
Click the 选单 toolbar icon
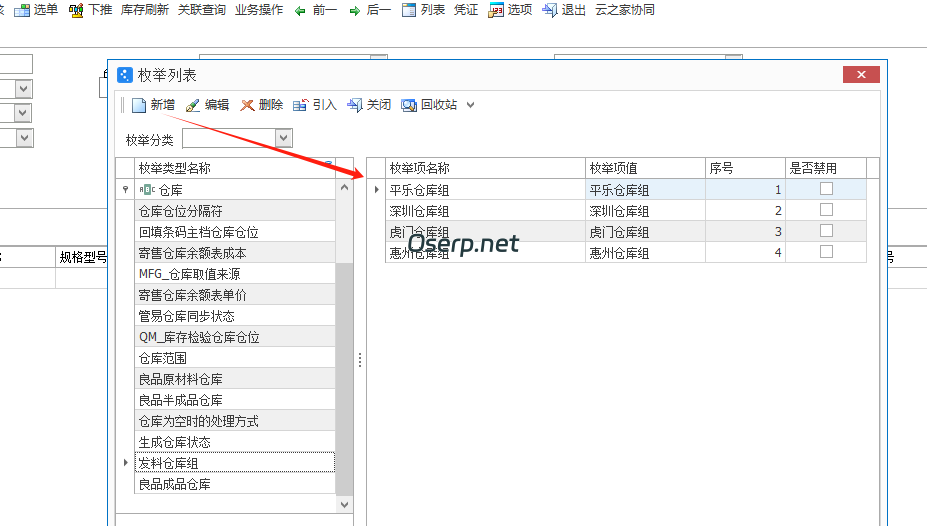tap(22, 11)
